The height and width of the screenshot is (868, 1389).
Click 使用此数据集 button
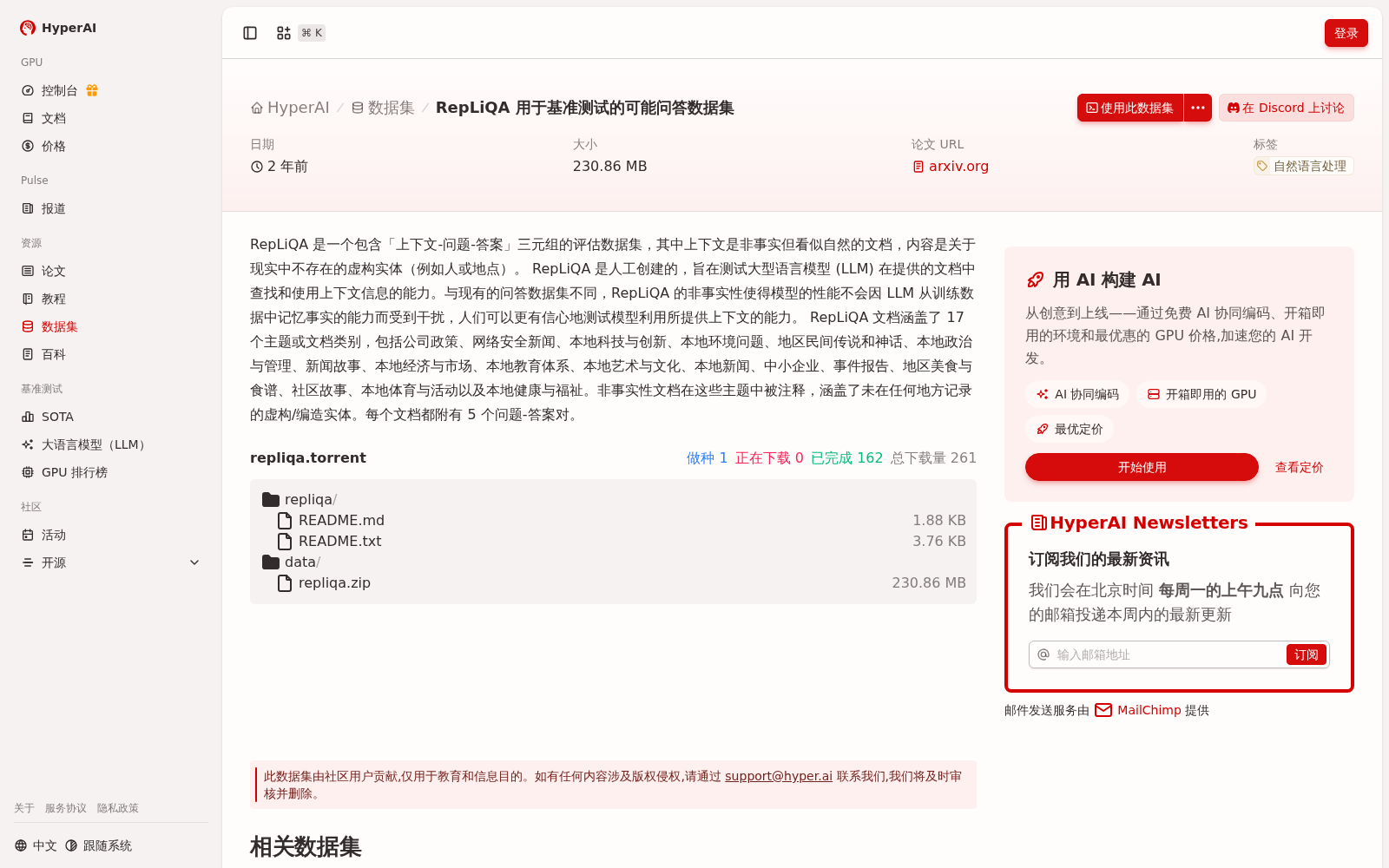(1129, 108)
